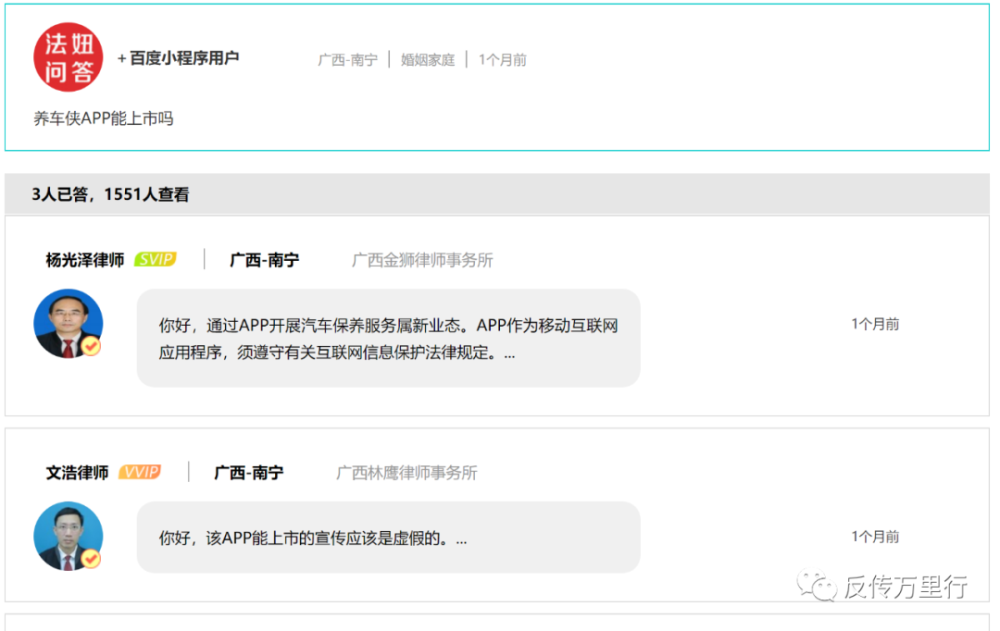Click the 1个月前 timestamp on 杨光泽律师's answer
This screenshot has height=631, width=1000.
[875, 324]
